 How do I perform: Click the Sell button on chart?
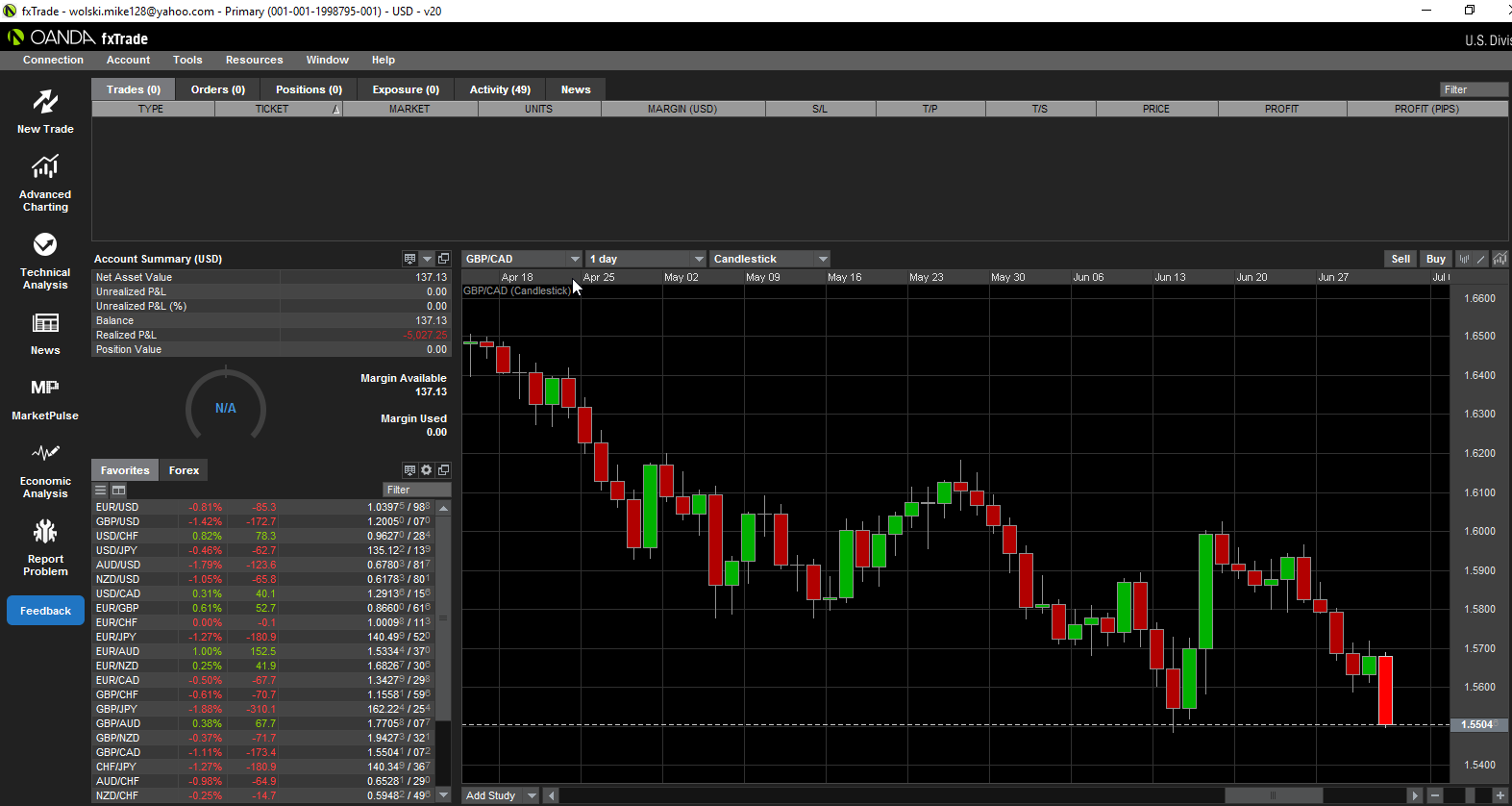(1400, 259)
